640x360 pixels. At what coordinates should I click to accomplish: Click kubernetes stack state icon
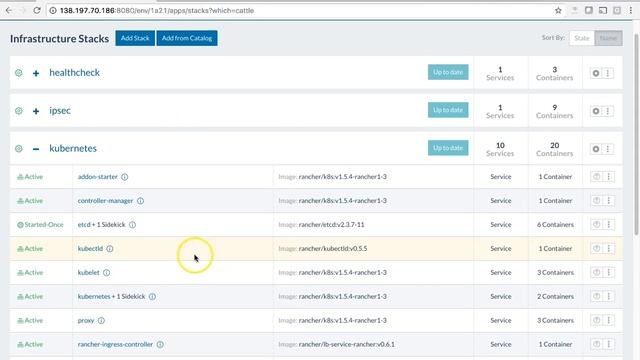pos(19,149)
